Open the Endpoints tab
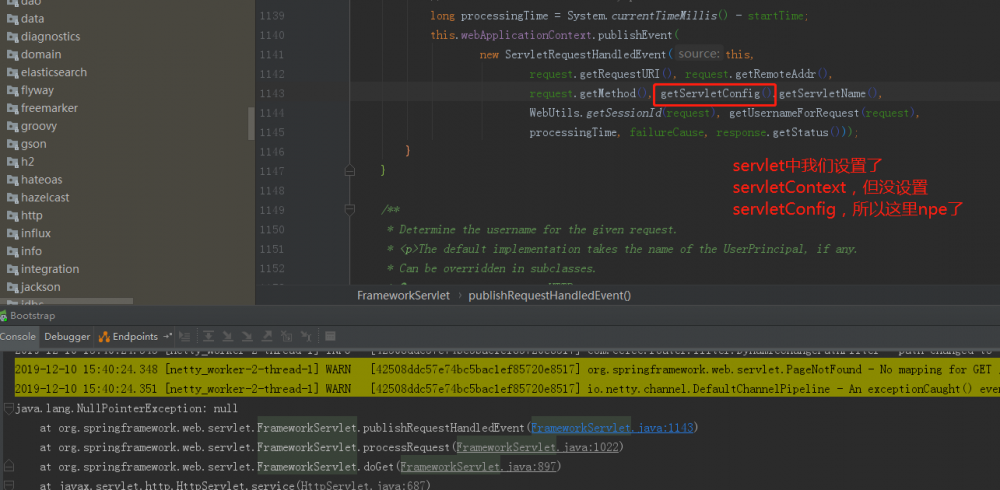 [128, 336]
